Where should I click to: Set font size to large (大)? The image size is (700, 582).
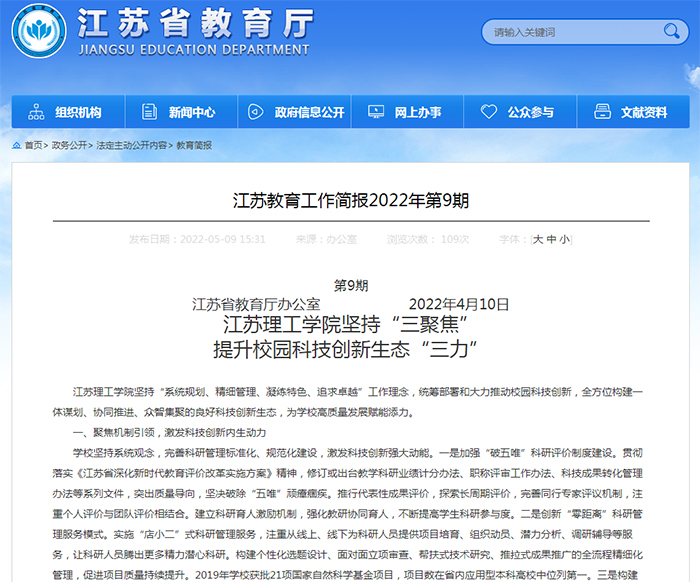coord(538,240)
